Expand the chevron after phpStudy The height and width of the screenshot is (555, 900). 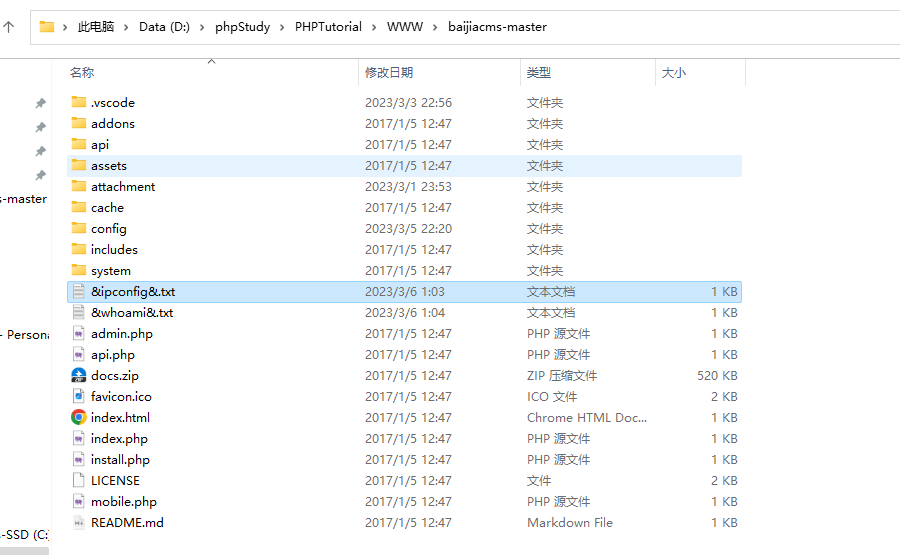click(282, 27)
